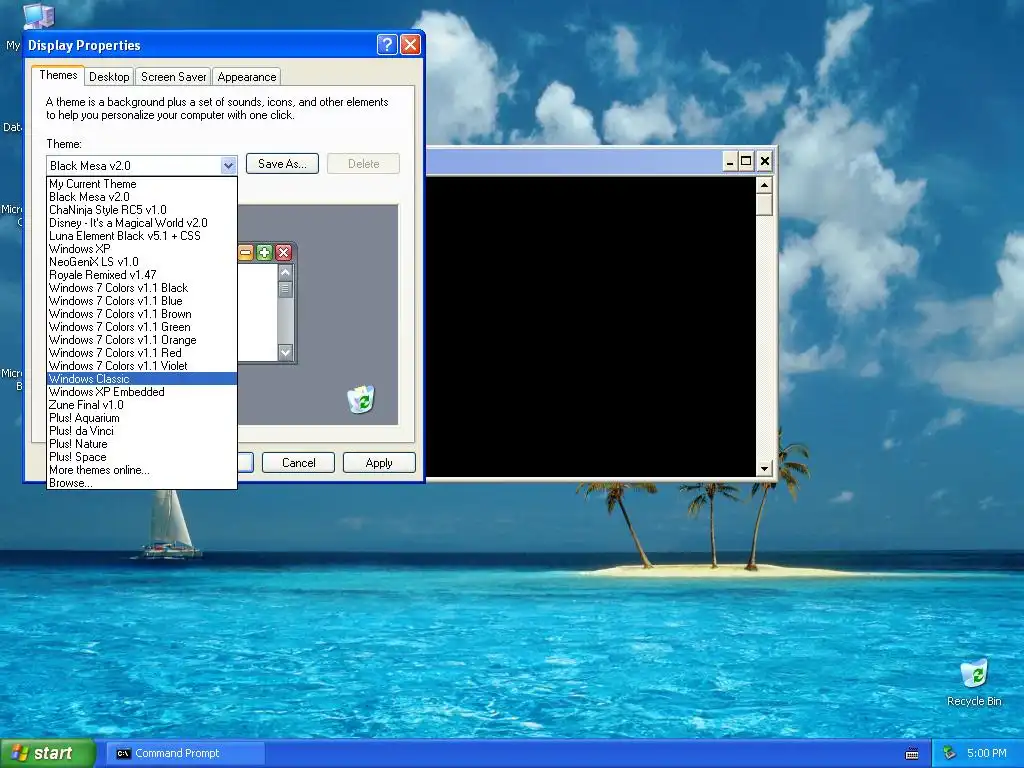This screenshot has width=1024, height=768.
Task: Click Command Prompt scrollbar down arrow
Action: pyautogui.click(x=764, y=468)
